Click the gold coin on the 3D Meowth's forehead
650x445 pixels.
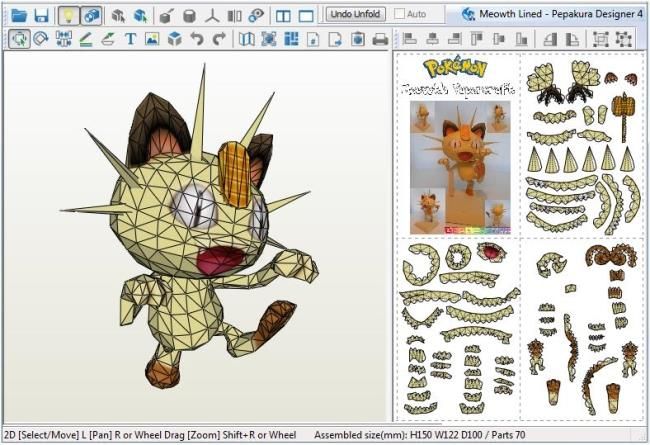[x=235, y=174]
